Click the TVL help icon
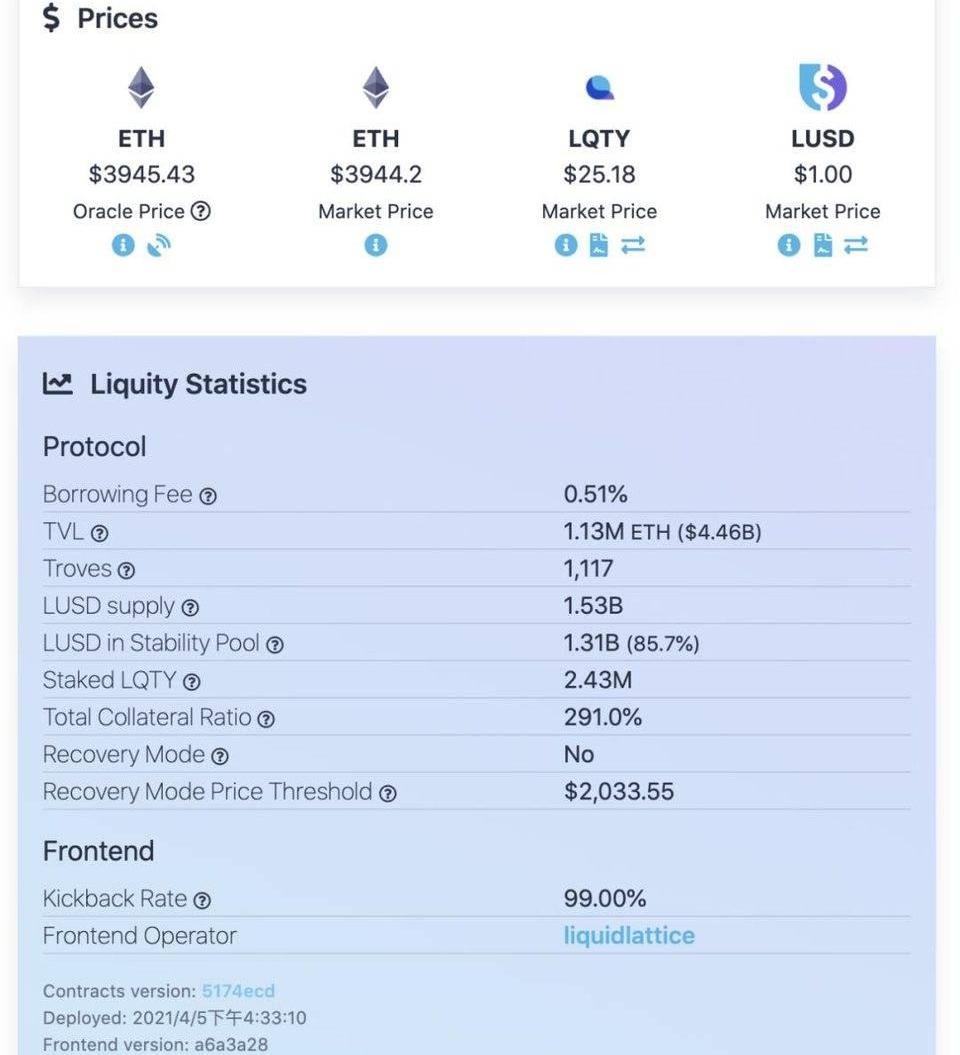Screen dimensions: 960x1055 [99, 534]
